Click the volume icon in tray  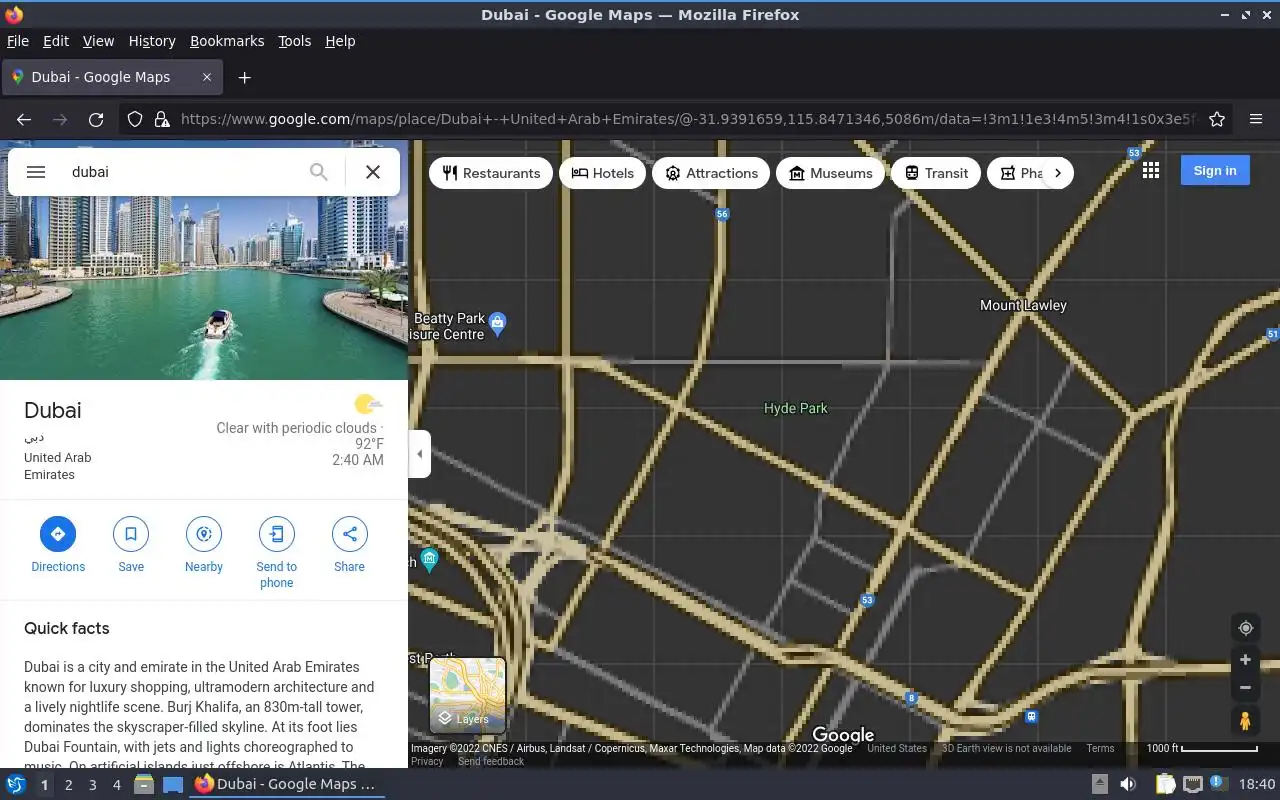point(1128,784)
